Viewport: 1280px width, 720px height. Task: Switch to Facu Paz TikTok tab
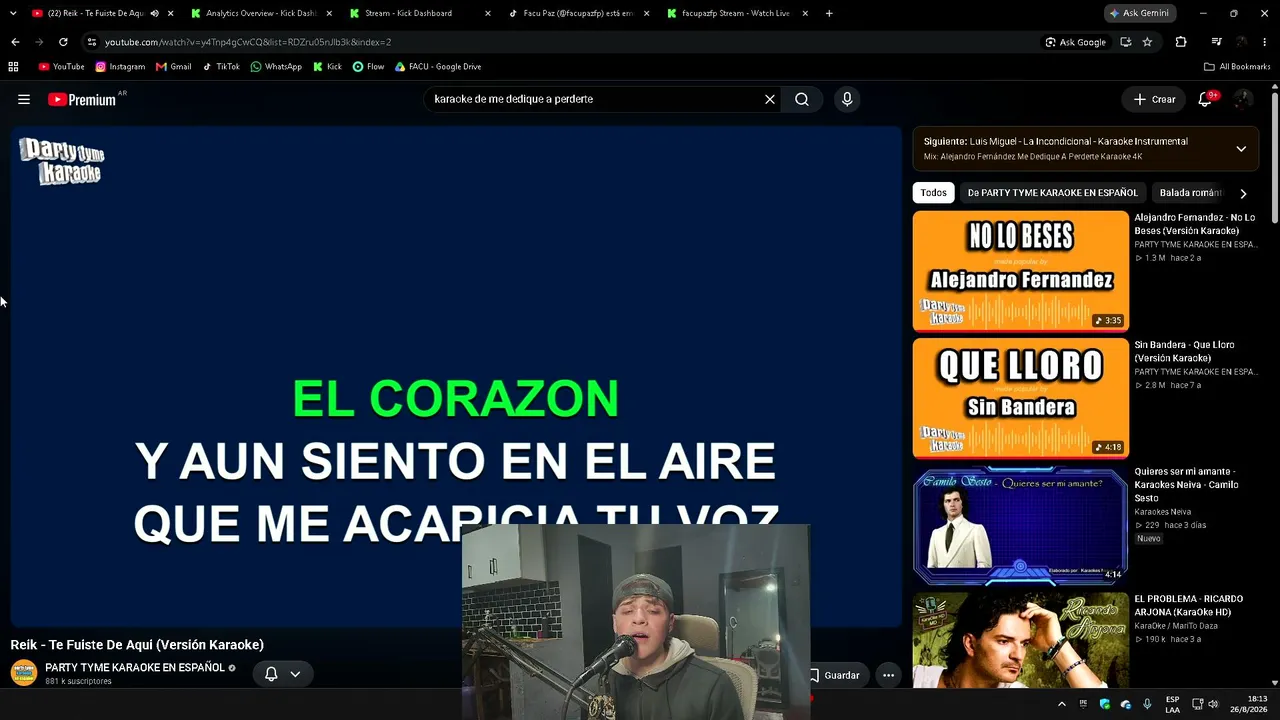pyautogui.click(x=578, y=13)
